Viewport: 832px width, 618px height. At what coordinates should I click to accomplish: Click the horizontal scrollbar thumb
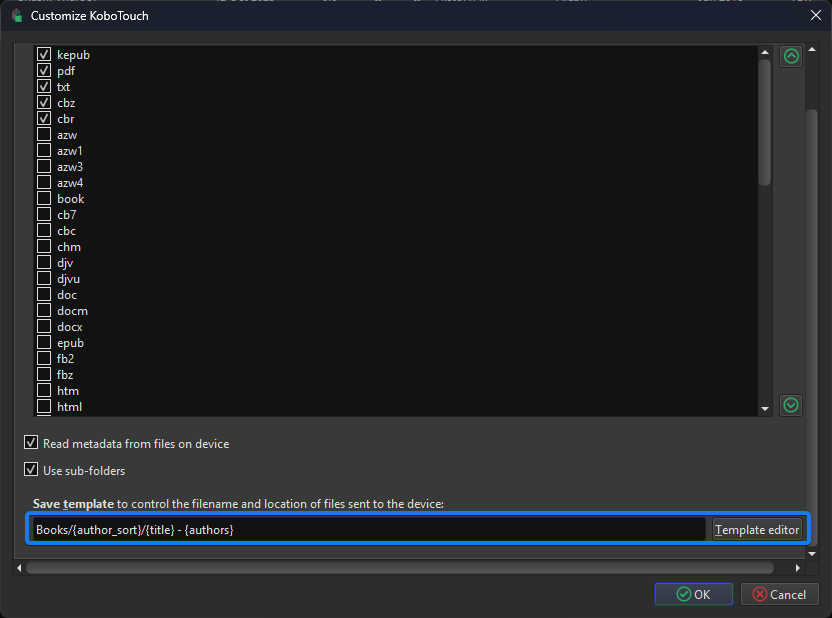pos(400,568)
